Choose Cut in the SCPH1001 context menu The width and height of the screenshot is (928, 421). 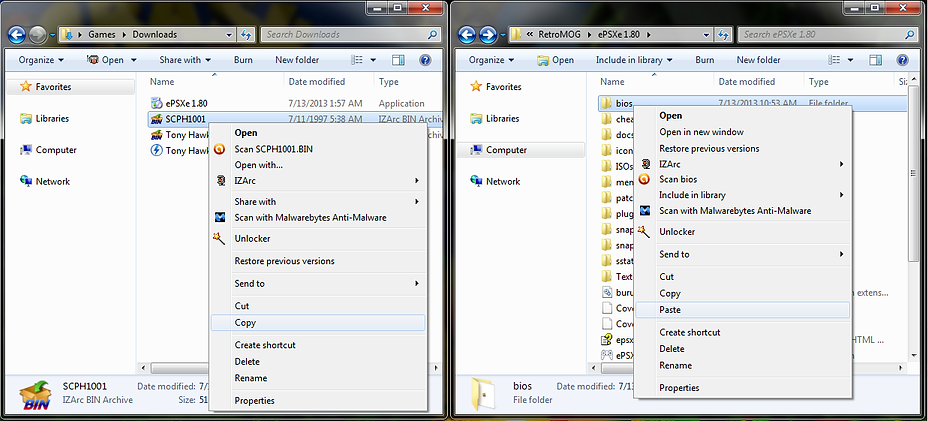318,306
